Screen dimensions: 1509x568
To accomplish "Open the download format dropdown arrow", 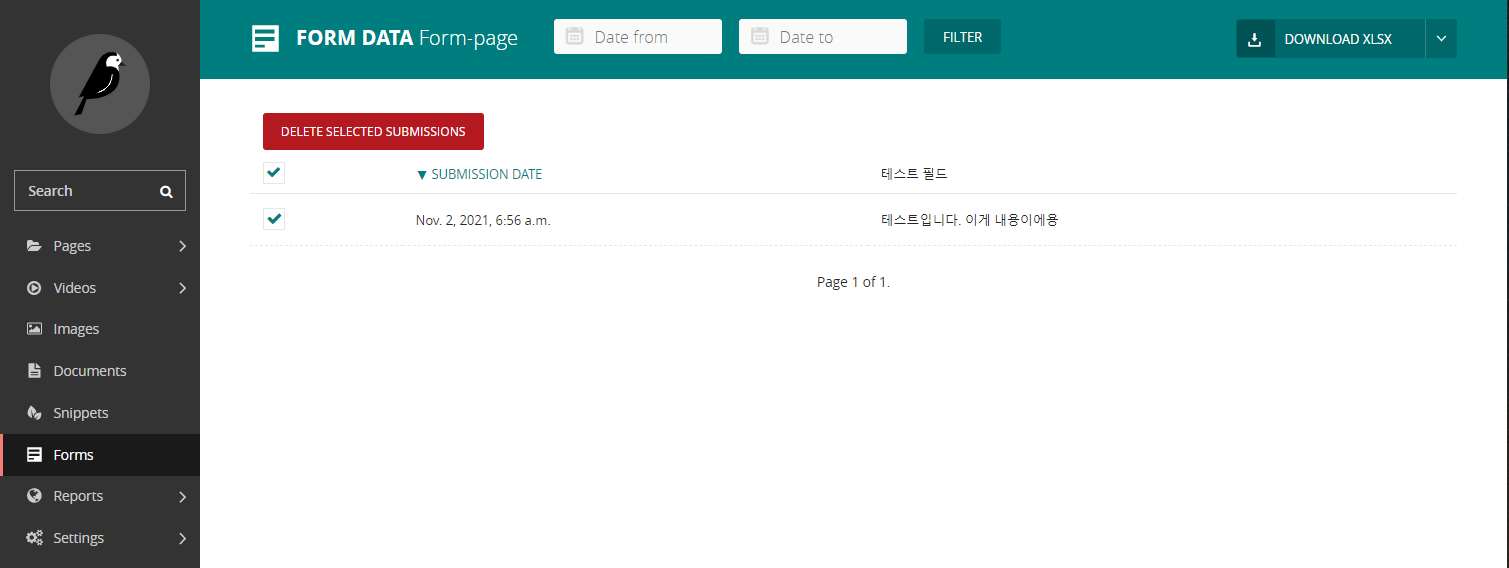I will [x=1441, y=39].
